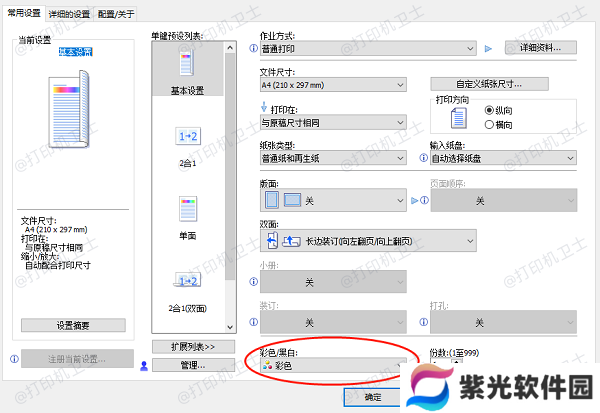Viewport: 600px width, 413px height.
Task: Open 作业方式 dropdown showing 普通打印
Action: [x=368, y=49]
